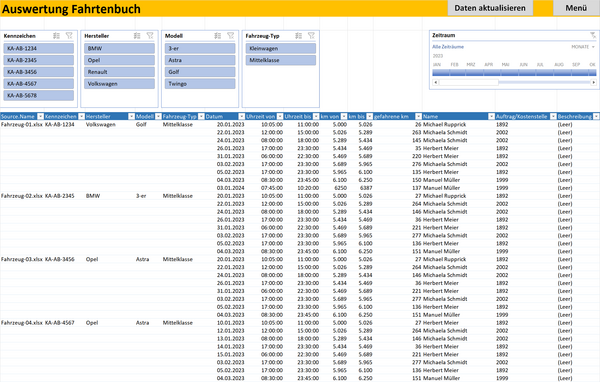Change timeline level from MONATE dropdown
The height and width of the screenshot is (382, 600).
click(x=583, y=47)
